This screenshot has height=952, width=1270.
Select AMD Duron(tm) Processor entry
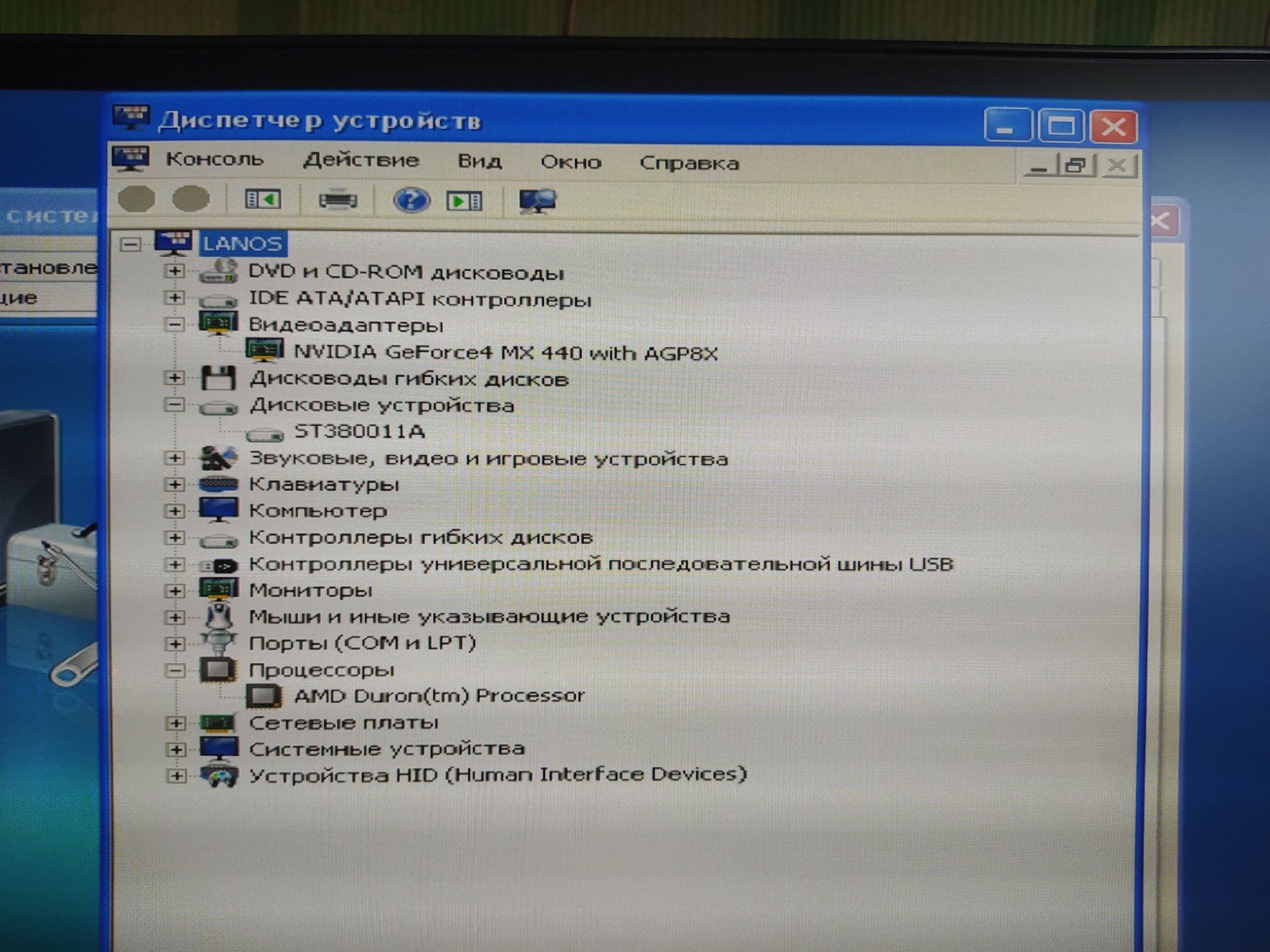(439, 696)
